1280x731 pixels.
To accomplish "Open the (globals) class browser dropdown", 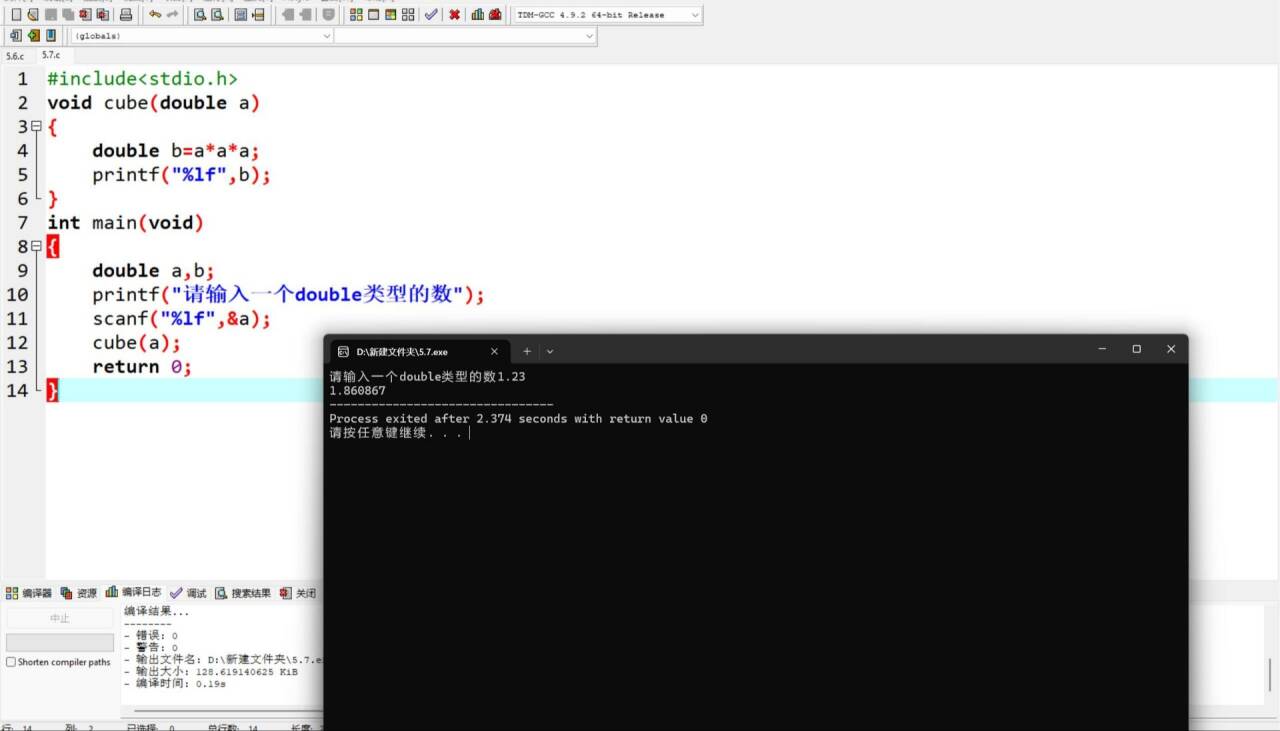I will pyautogui.click(x=325, y=35).
